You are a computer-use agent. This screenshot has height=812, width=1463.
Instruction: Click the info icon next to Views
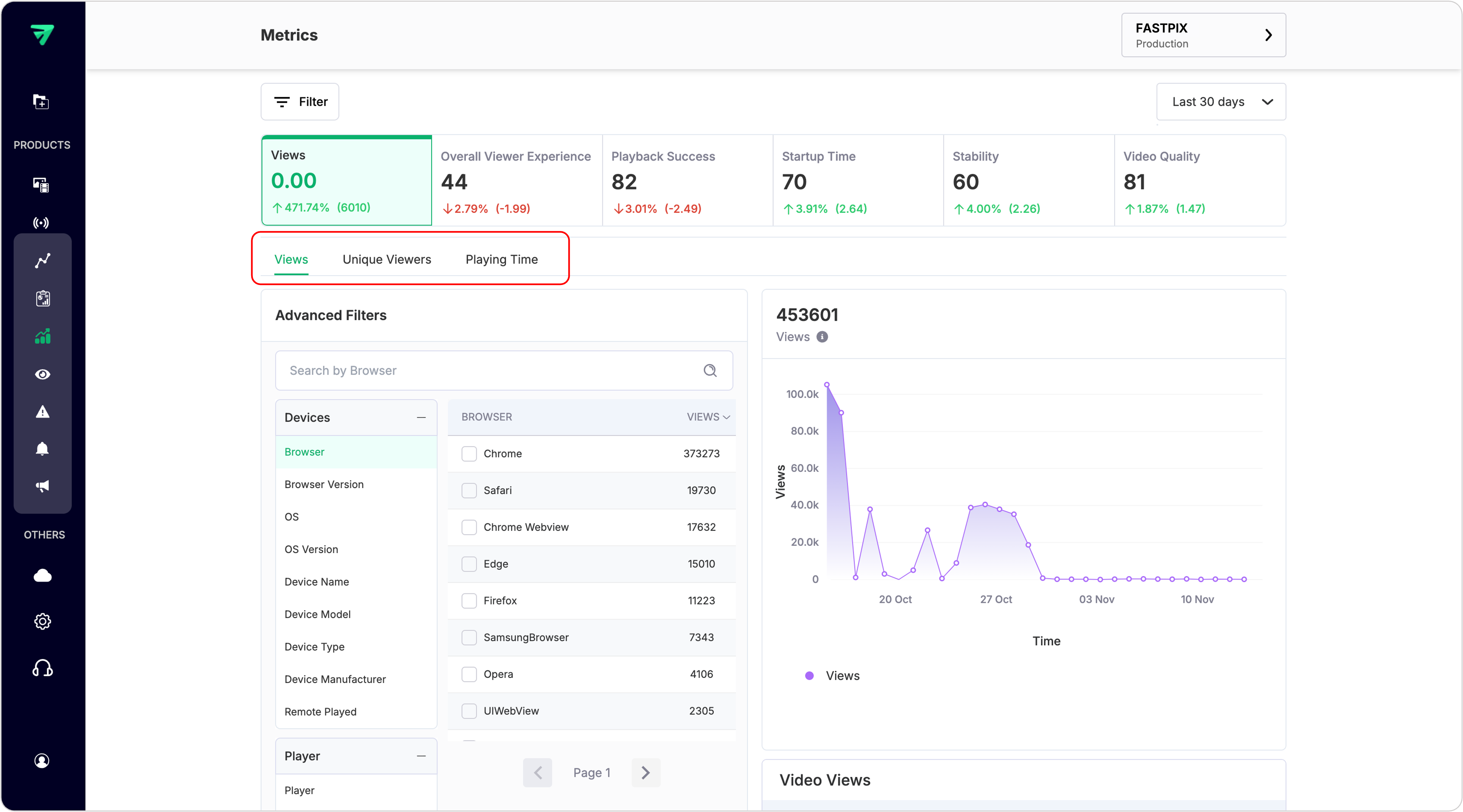(x=822, y=337)
